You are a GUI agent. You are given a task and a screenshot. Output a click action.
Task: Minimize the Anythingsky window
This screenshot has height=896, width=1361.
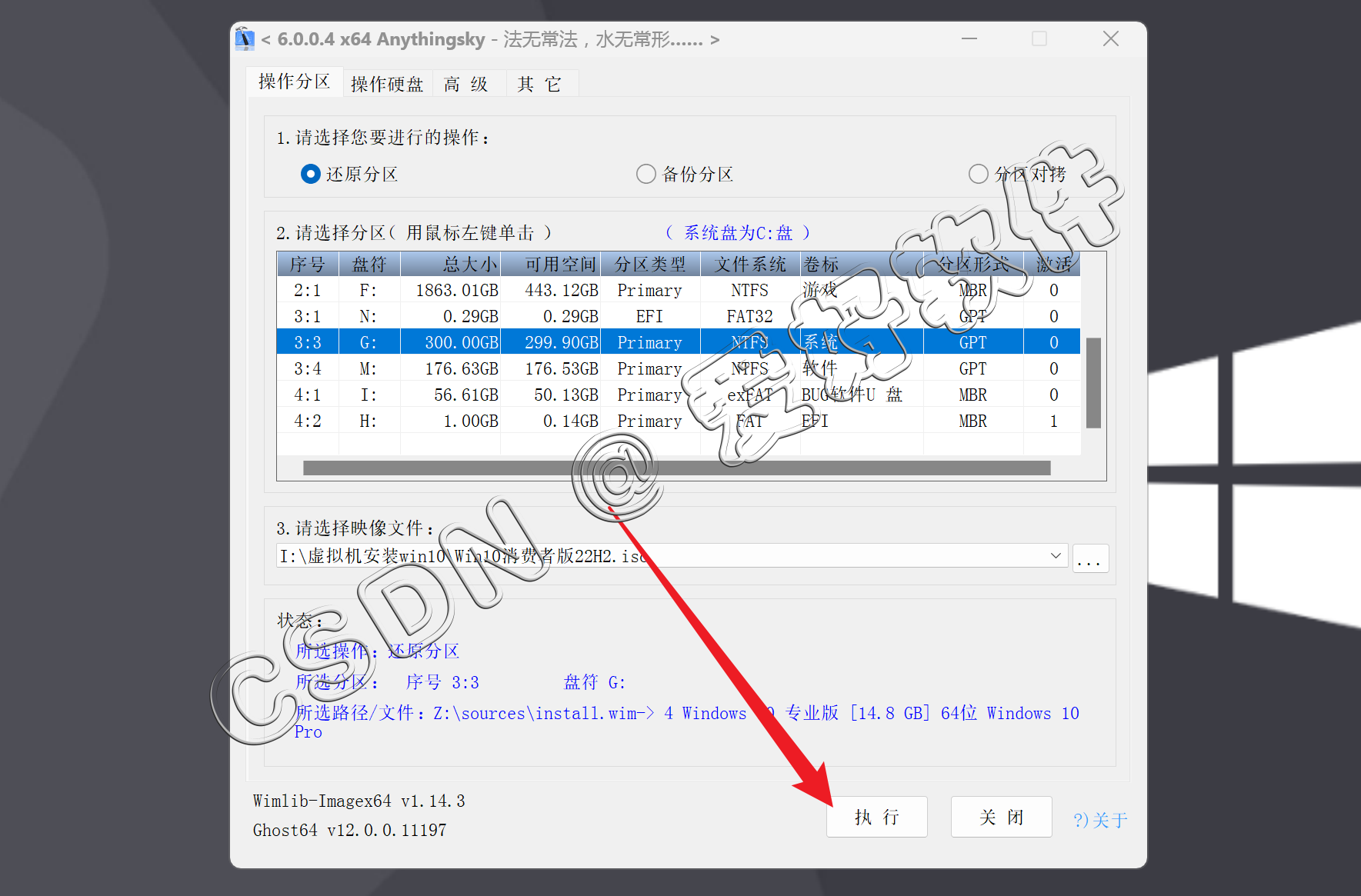pos(969,38)
